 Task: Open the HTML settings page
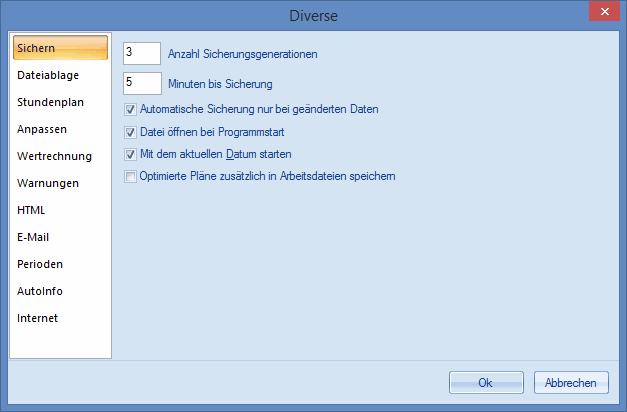(31, 210)
